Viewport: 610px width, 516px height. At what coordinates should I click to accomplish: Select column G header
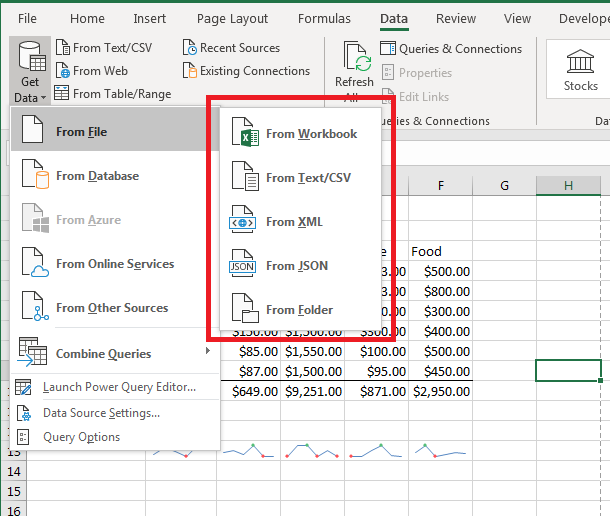505,186
